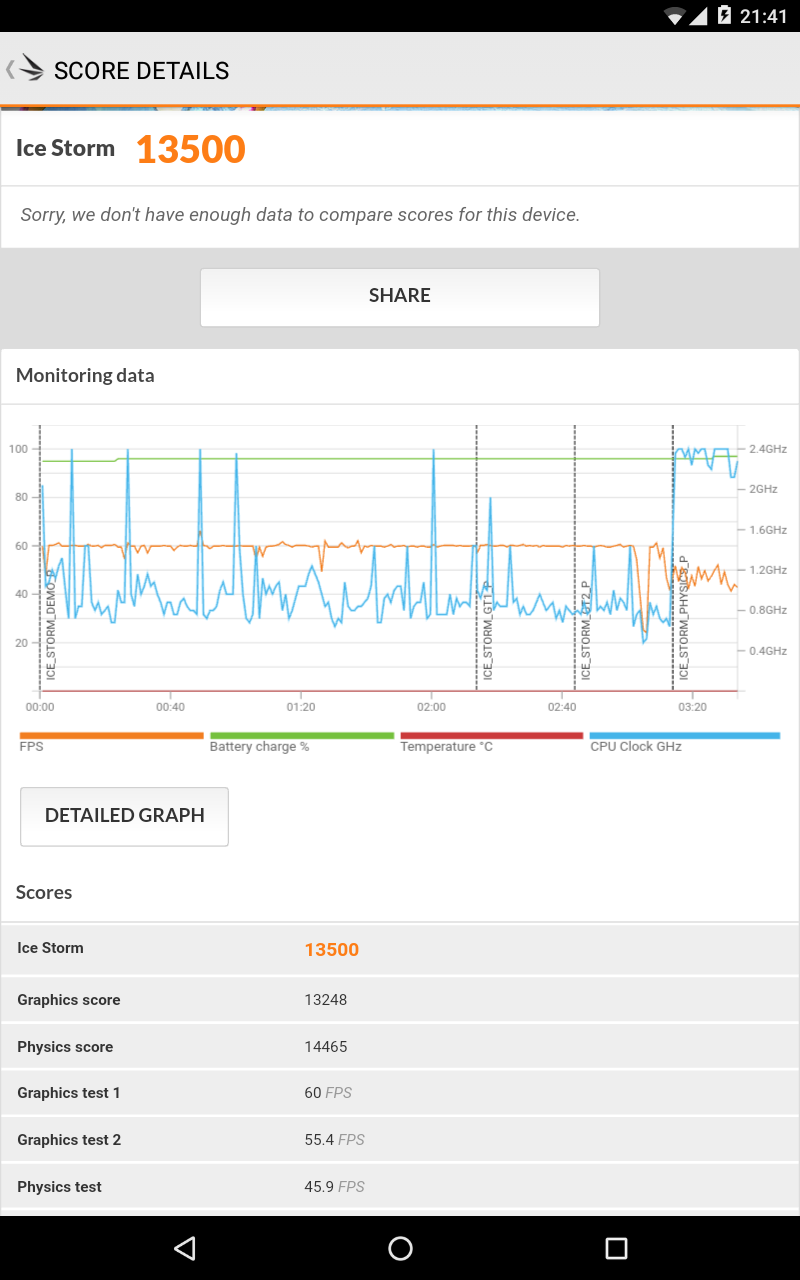The width and height of the screenshot is (800, 1280).
Task: Select the Battery charge % green legend bar
Action: point(302,736)
